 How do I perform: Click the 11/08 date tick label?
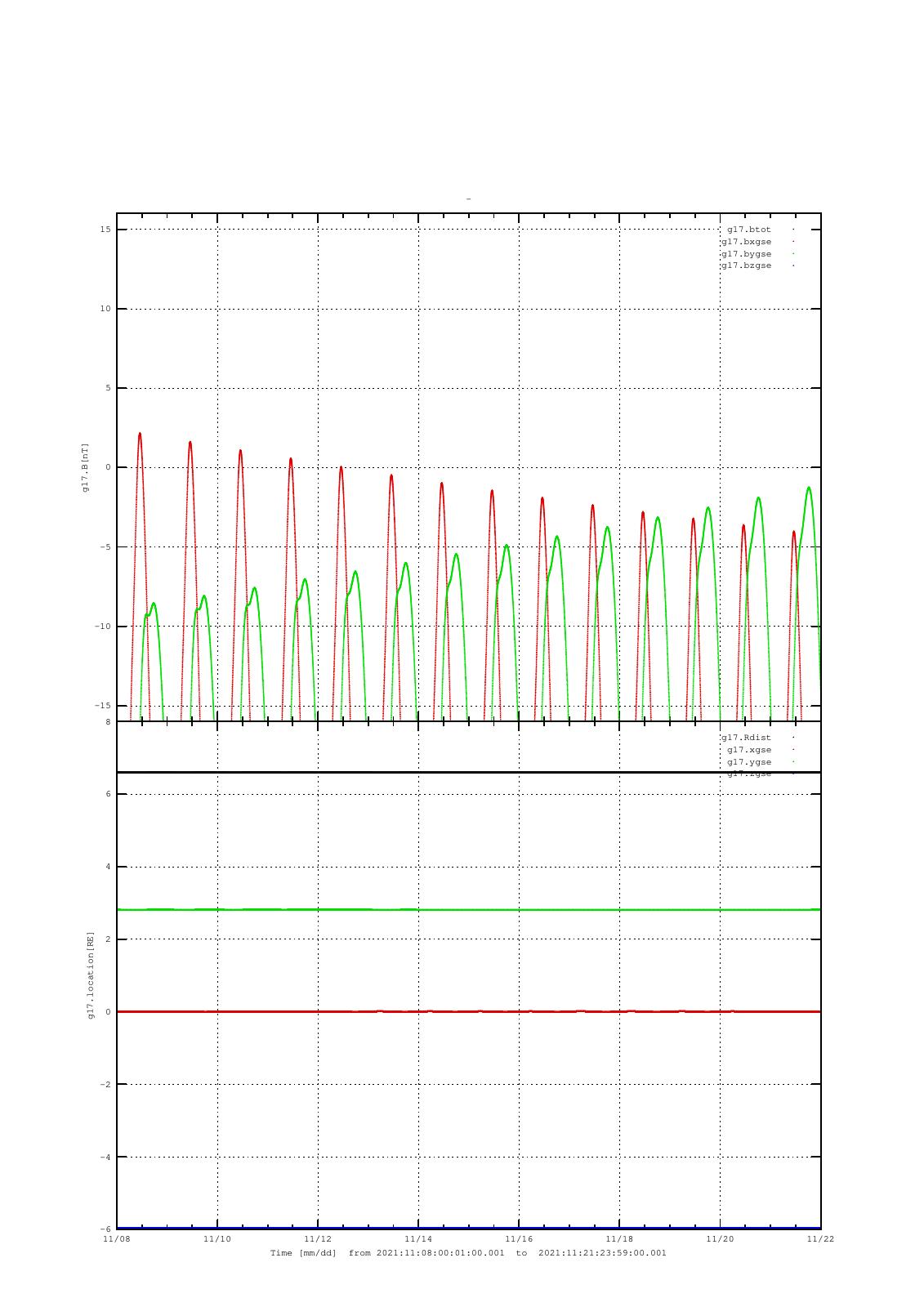click(x=117, y=1239)
